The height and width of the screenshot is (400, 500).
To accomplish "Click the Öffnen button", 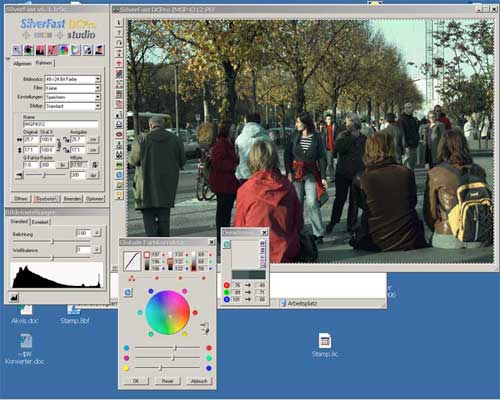I will (21, 199).
